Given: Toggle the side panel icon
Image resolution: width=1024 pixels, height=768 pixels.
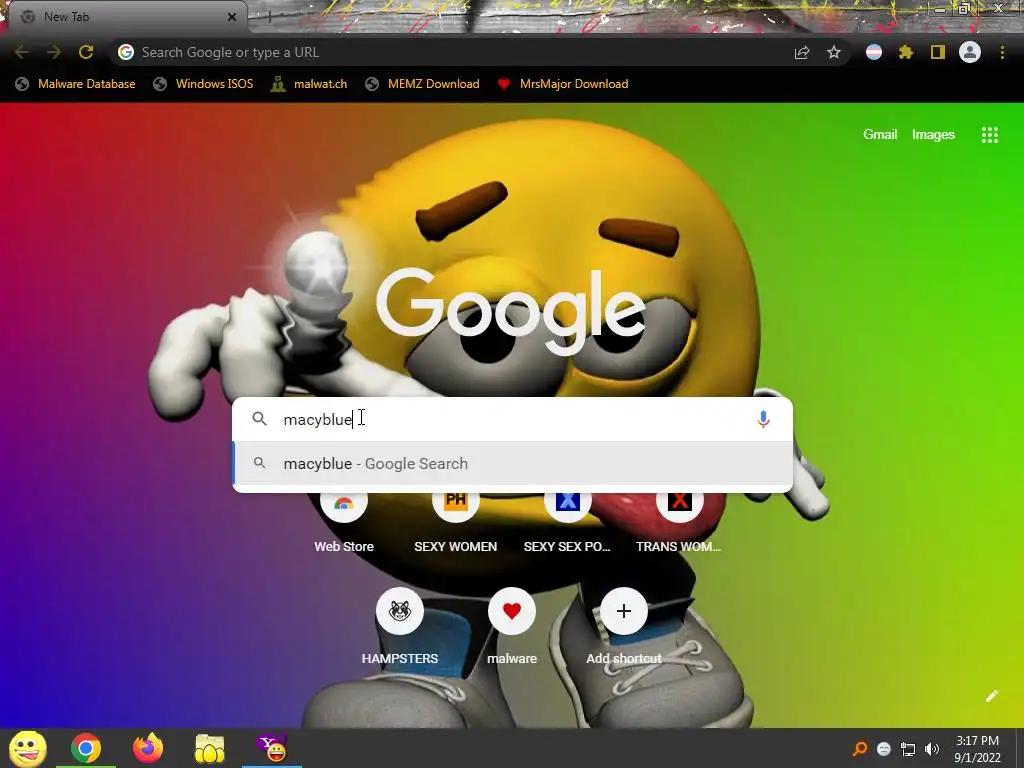Looking at the screenshot, I should point(938,52).
